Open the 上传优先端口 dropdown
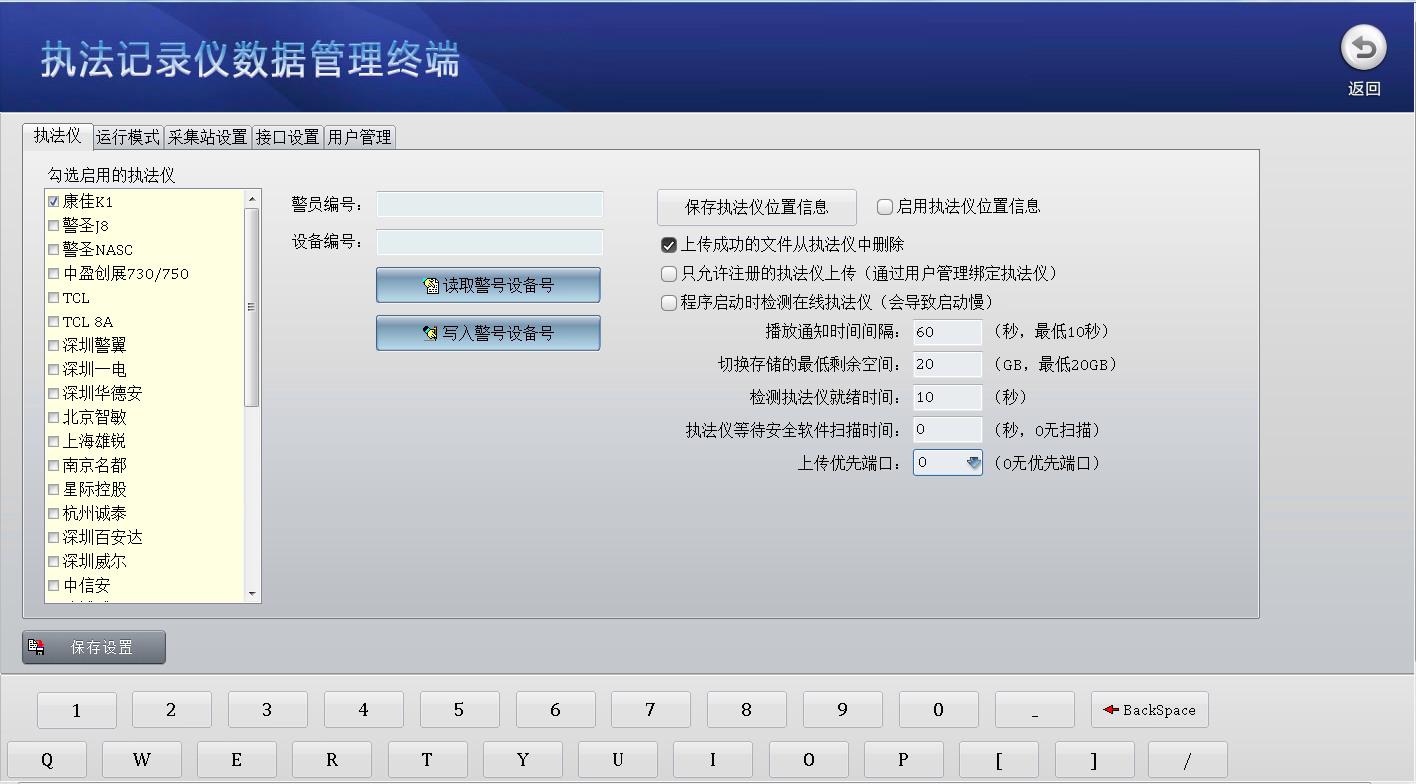This screenshot has height=784, width=1416. (x=973, y=463)
